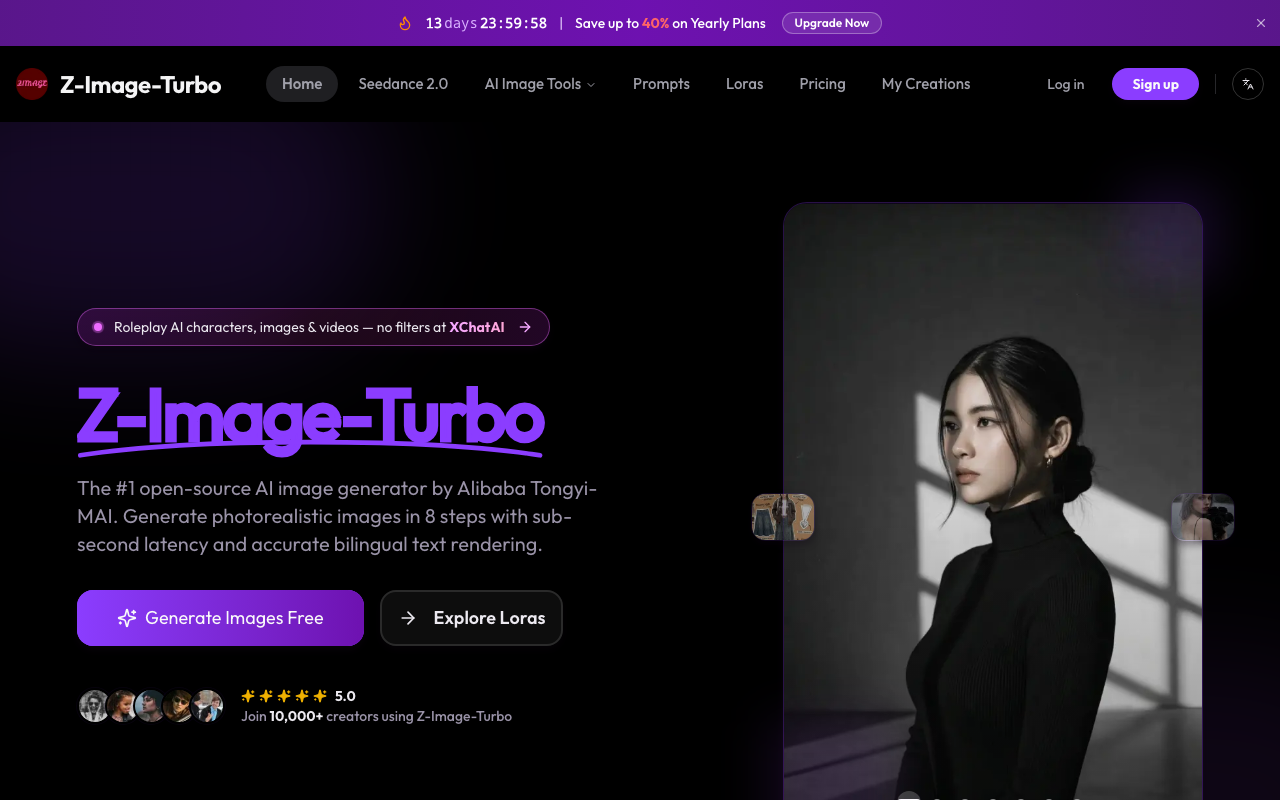1280x800 pixels.
Task: Go to the Home tab
Action: (302, 84)
